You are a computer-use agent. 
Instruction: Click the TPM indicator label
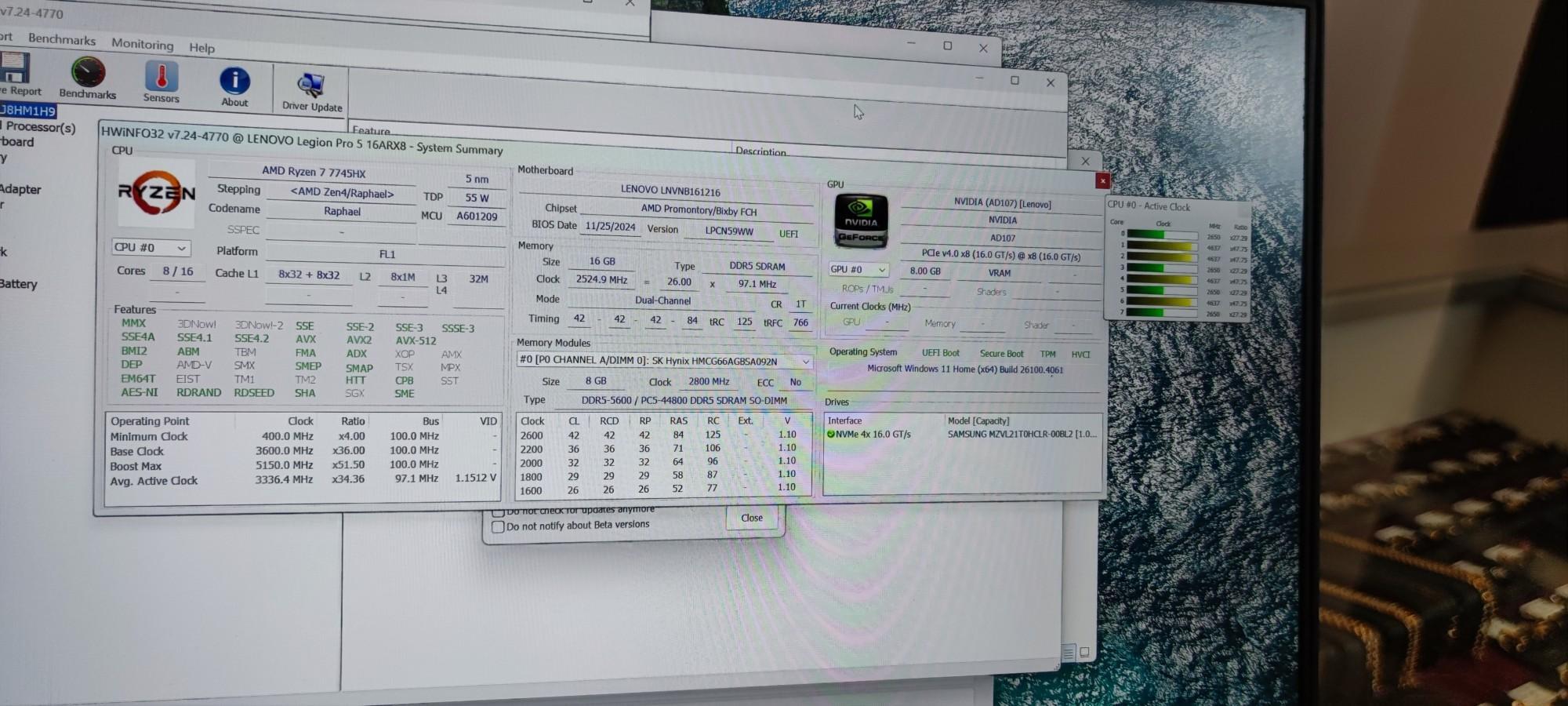click(1048, 355)
